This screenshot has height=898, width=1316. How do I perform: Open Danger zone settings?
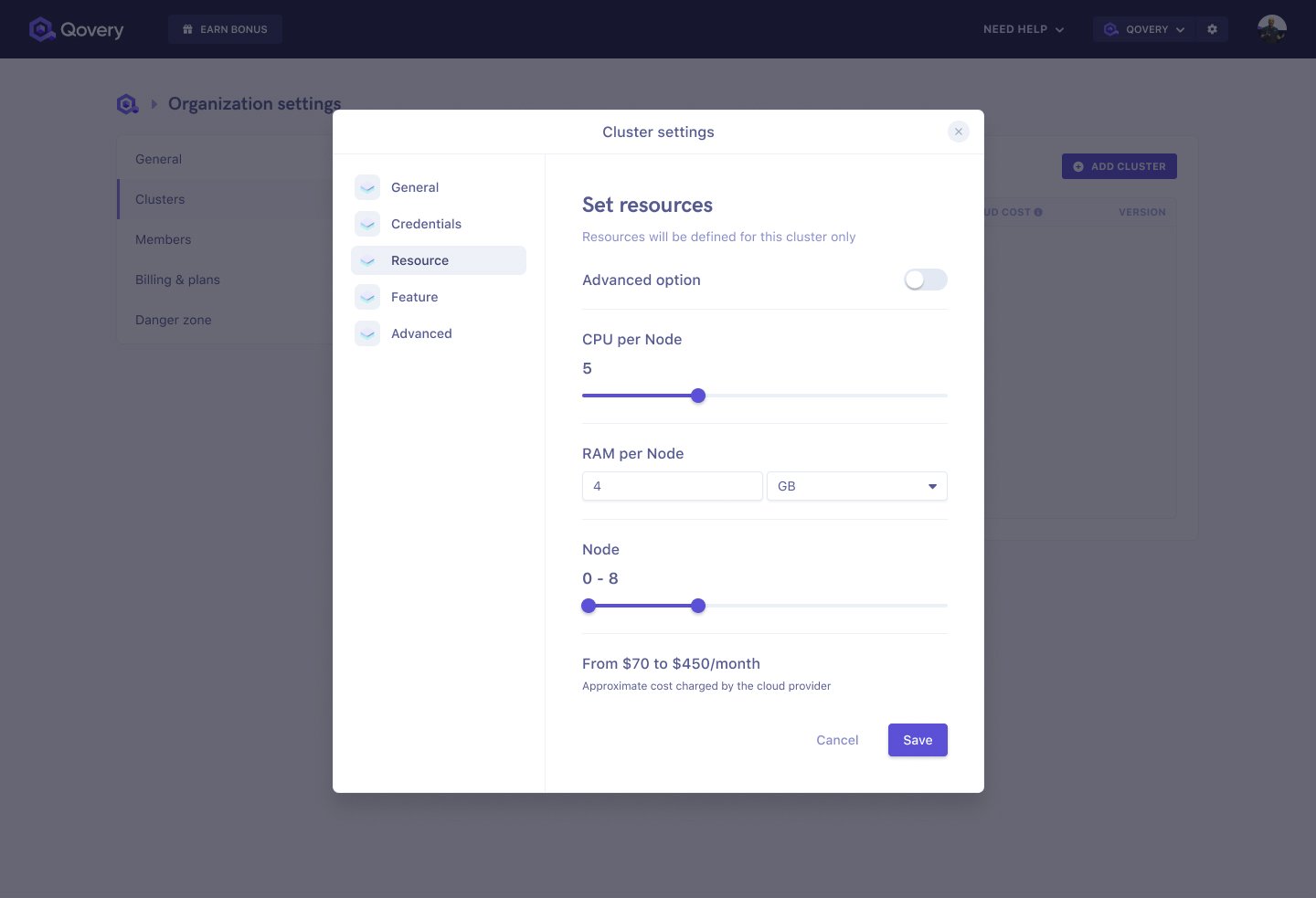226,320
